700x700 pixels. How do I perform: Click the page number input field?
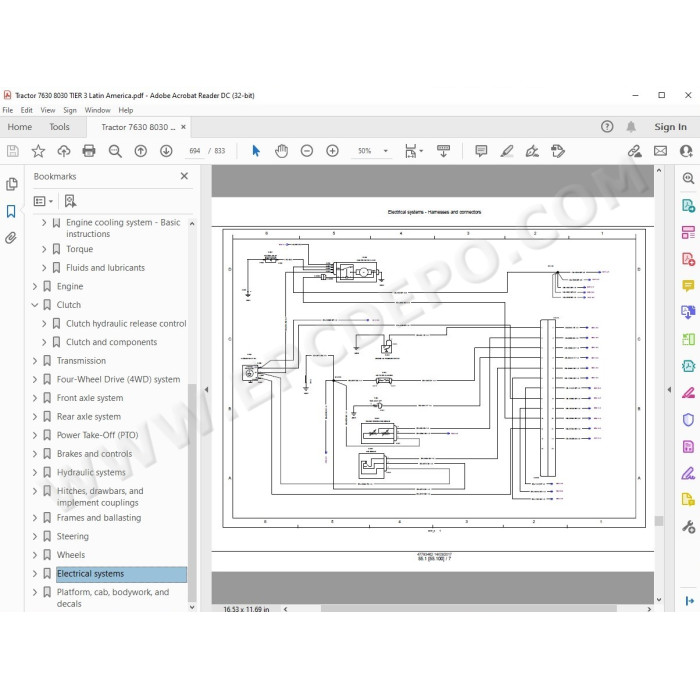pos(195,151)
